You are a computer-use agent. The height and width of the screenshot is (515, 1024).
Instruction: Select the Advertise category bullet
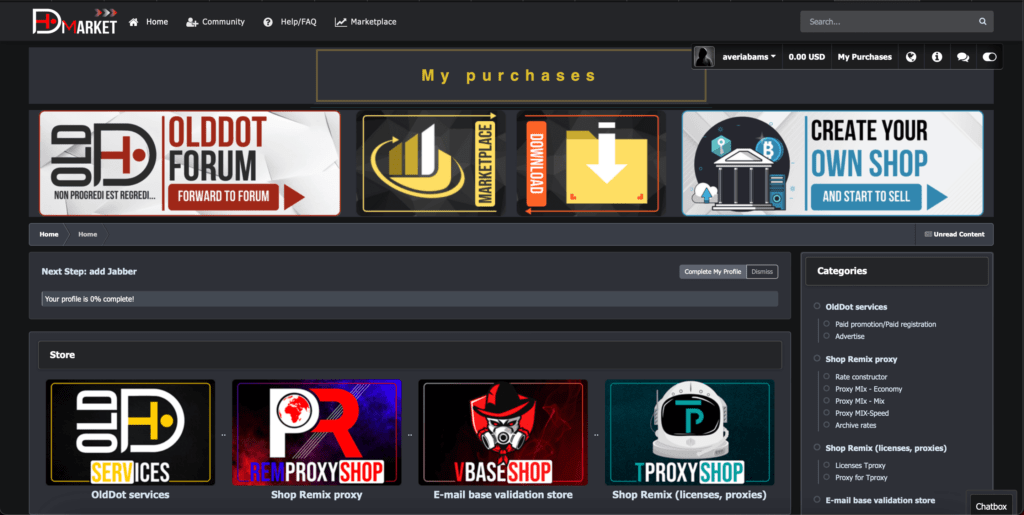pos(827,336)
